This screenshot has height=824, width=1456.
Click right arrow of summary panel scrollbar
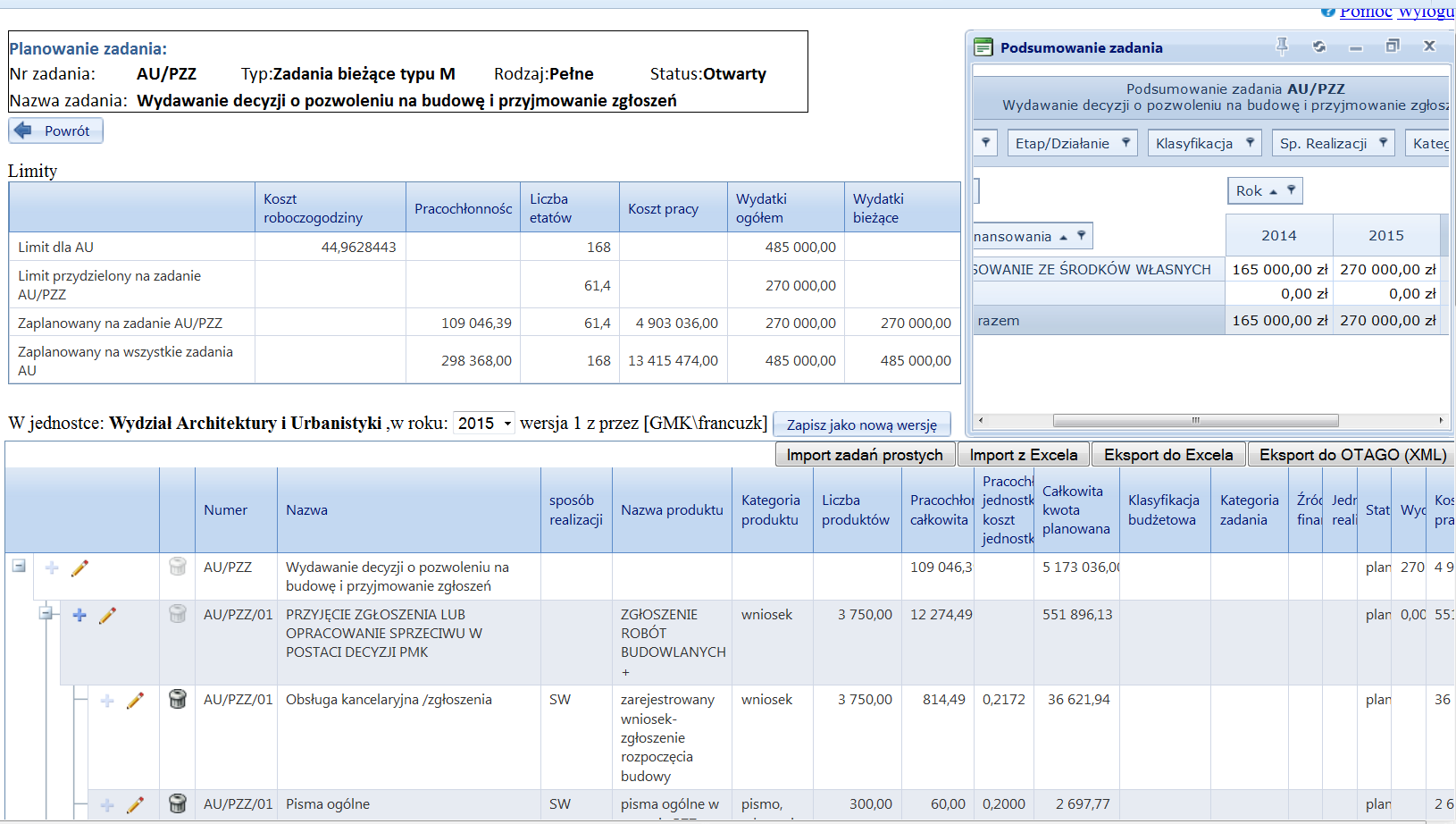pyautogui.click(x=1440, y=420)
